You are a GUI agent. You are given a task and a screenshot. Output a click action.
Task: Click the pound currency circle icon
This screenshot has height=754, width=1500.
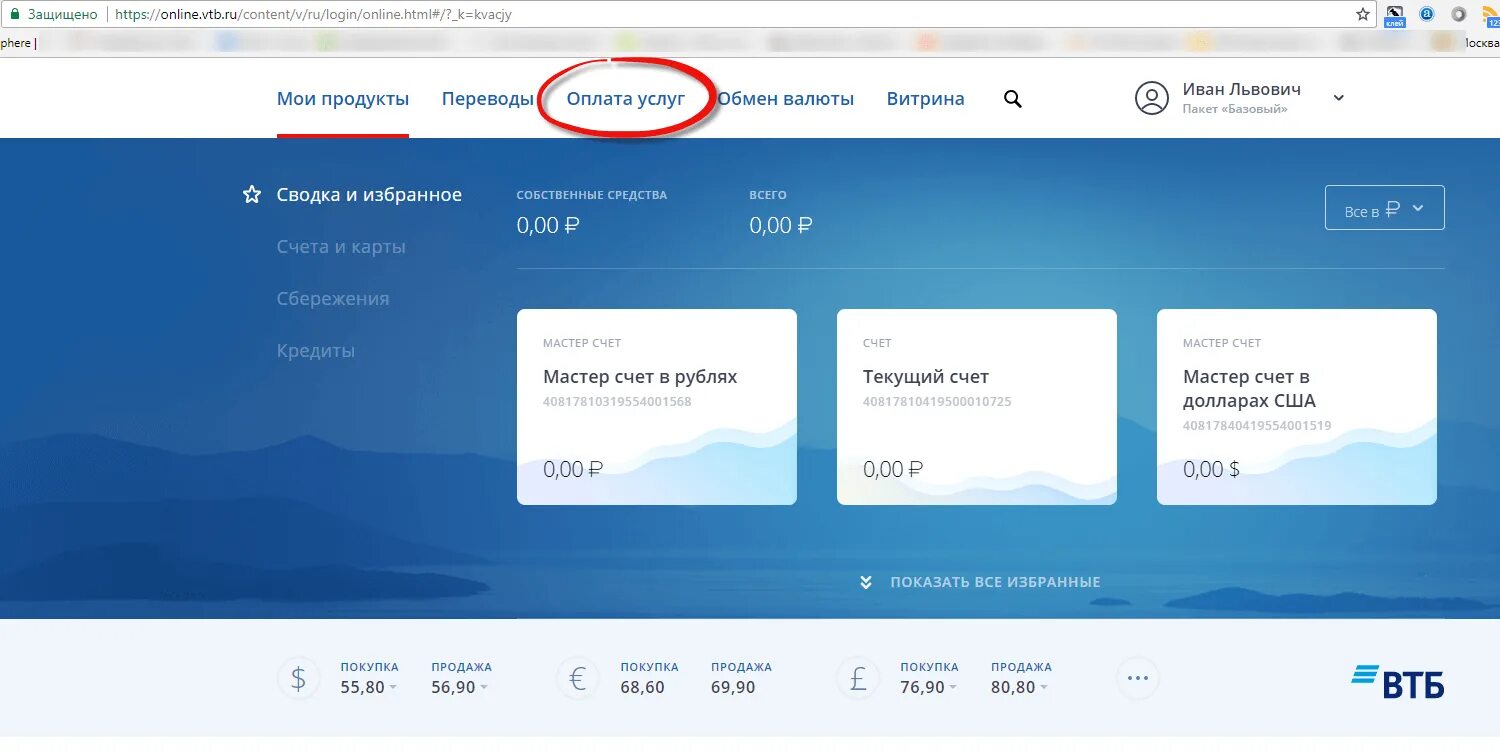click(858, 679)
